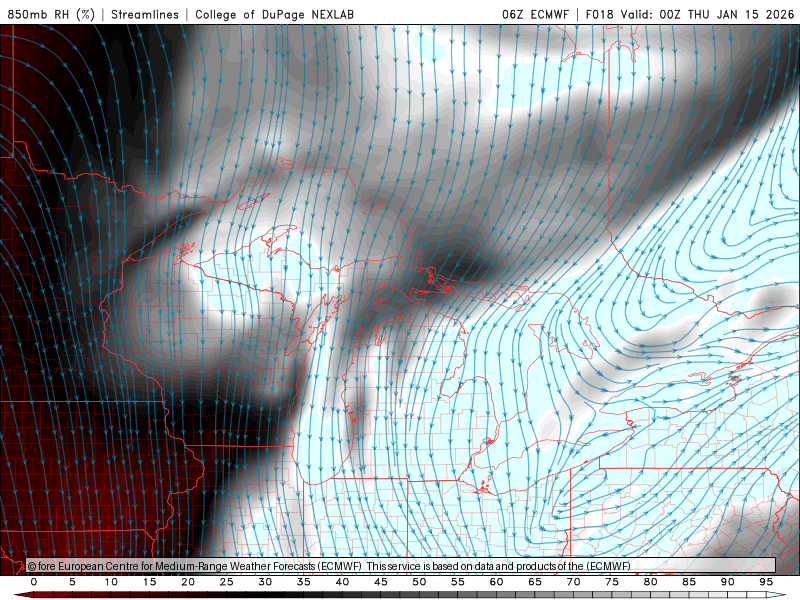This screenshot has width=800, height=600.
Task: Click the 60 value on the RH scale
Action: pyautogui.click(x=496, y=582)
